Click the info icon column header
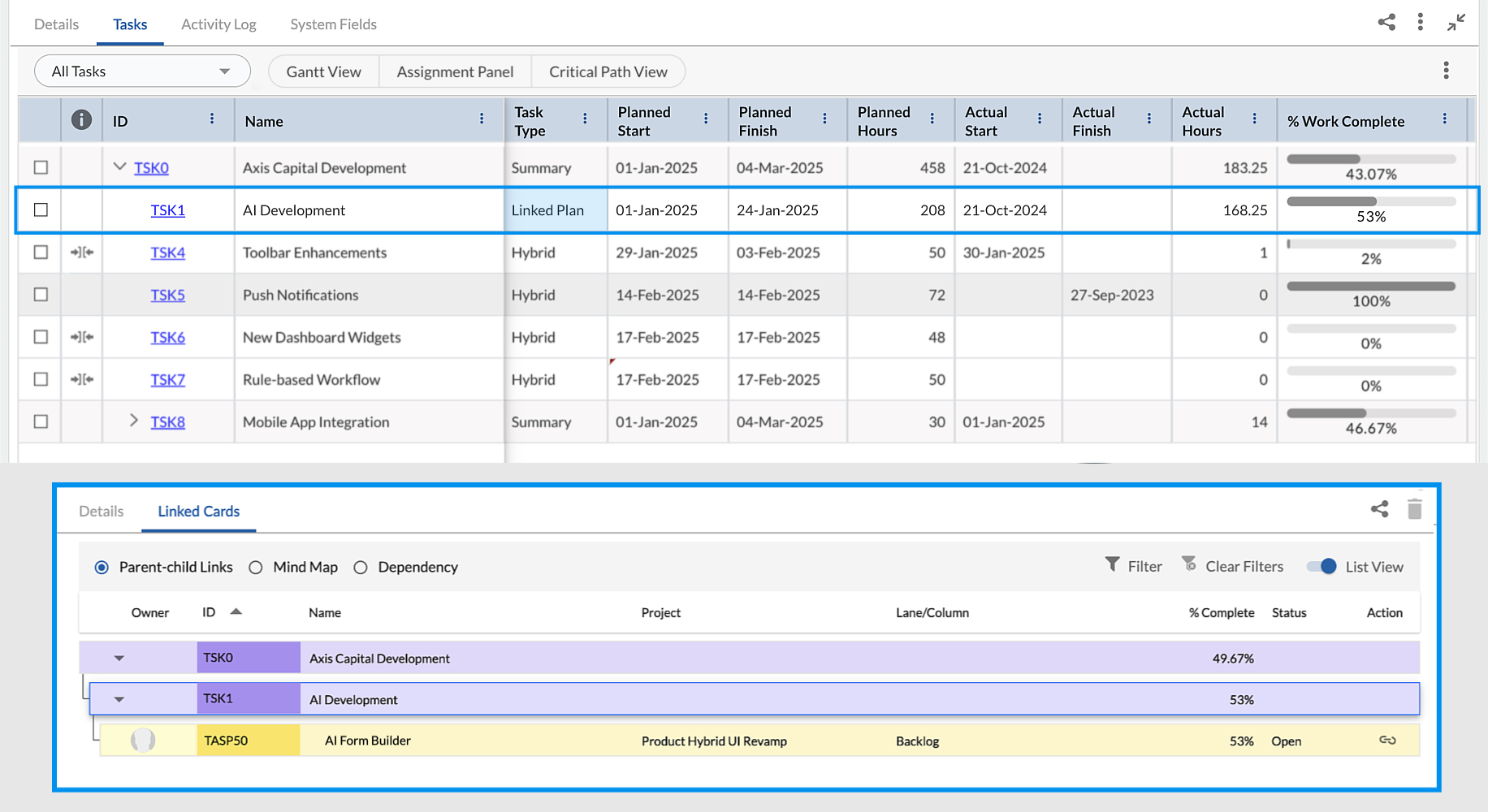 81,120
